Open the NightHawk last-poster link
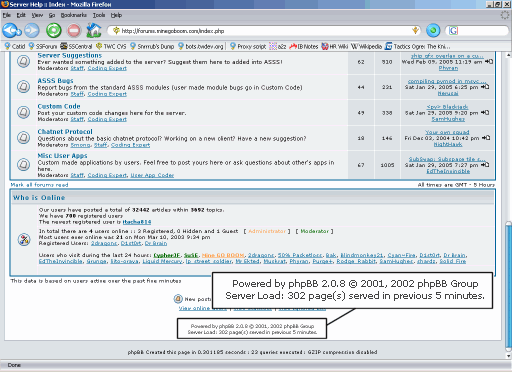 448,144
